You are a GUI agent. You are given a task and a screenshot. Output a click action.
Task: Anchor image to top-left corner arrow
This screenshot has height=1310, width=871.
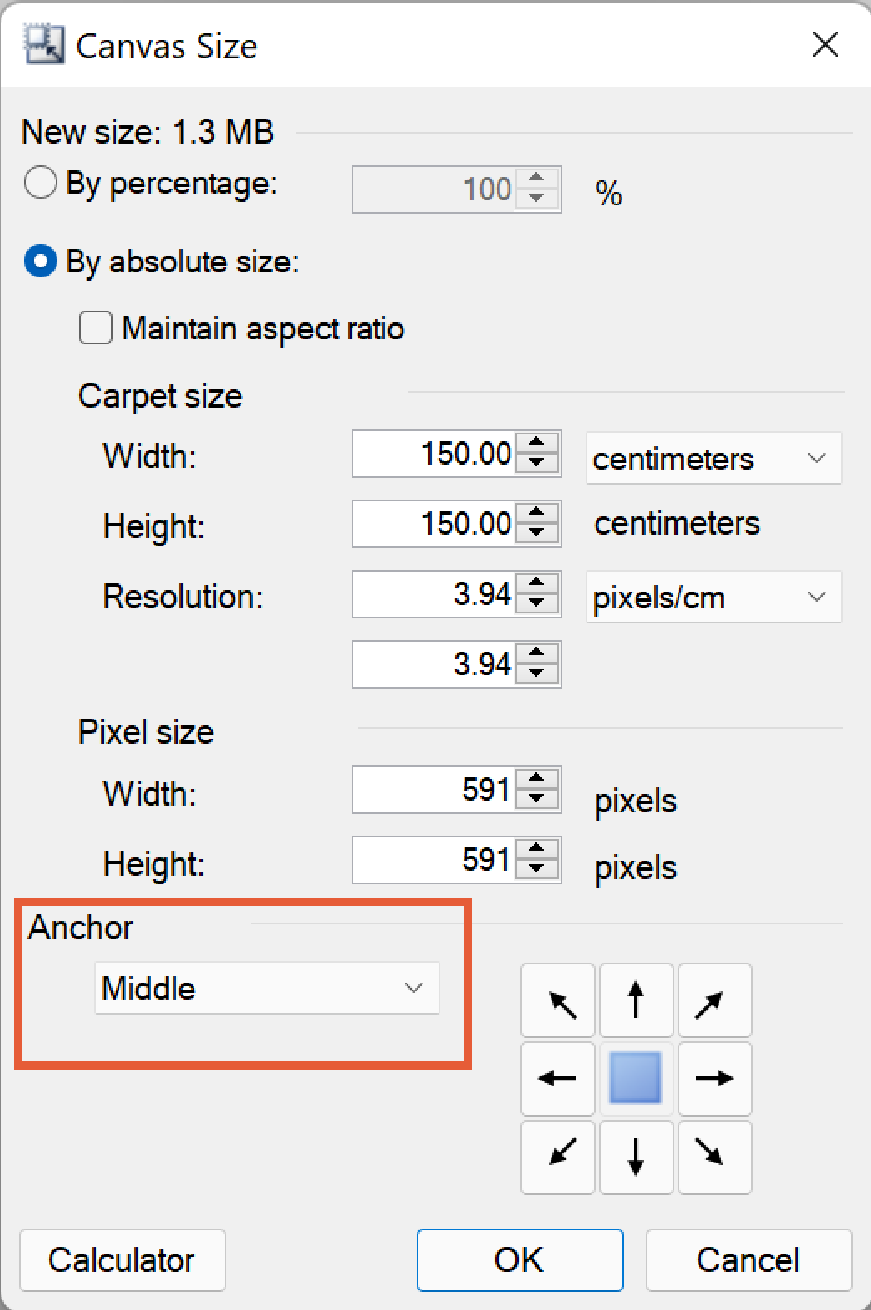click(x=558, y=1000)
